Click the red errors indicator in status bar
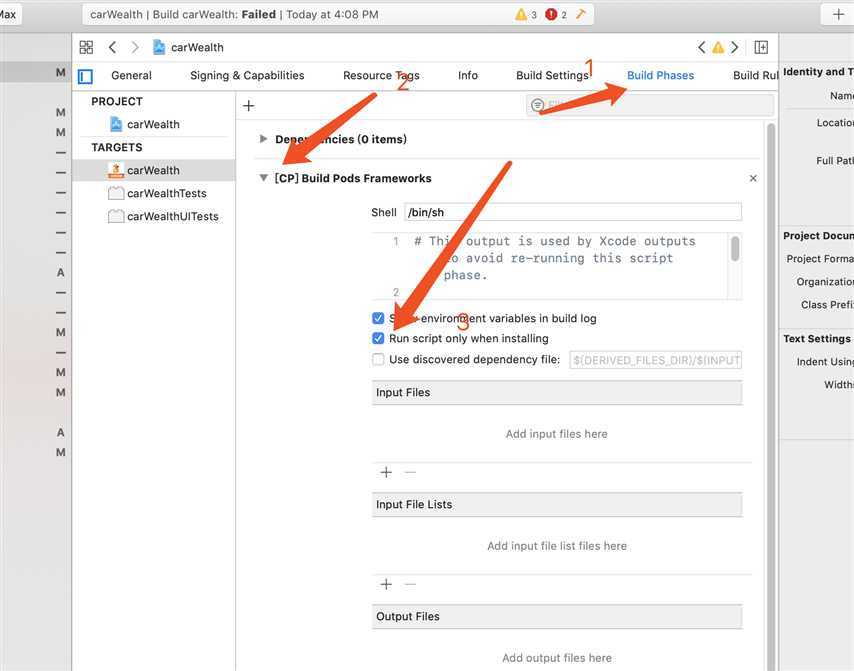The width and height of the screenshot is (854, 671). (556, 14)
